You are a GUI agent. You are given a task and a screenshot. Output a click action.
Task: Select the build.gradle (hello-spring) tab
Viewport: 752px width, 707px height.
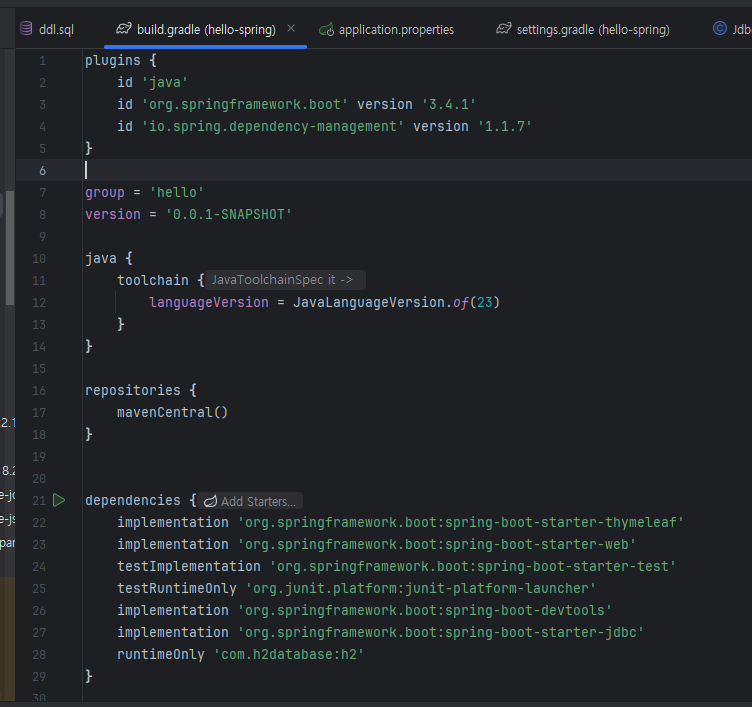pos(206,29)
